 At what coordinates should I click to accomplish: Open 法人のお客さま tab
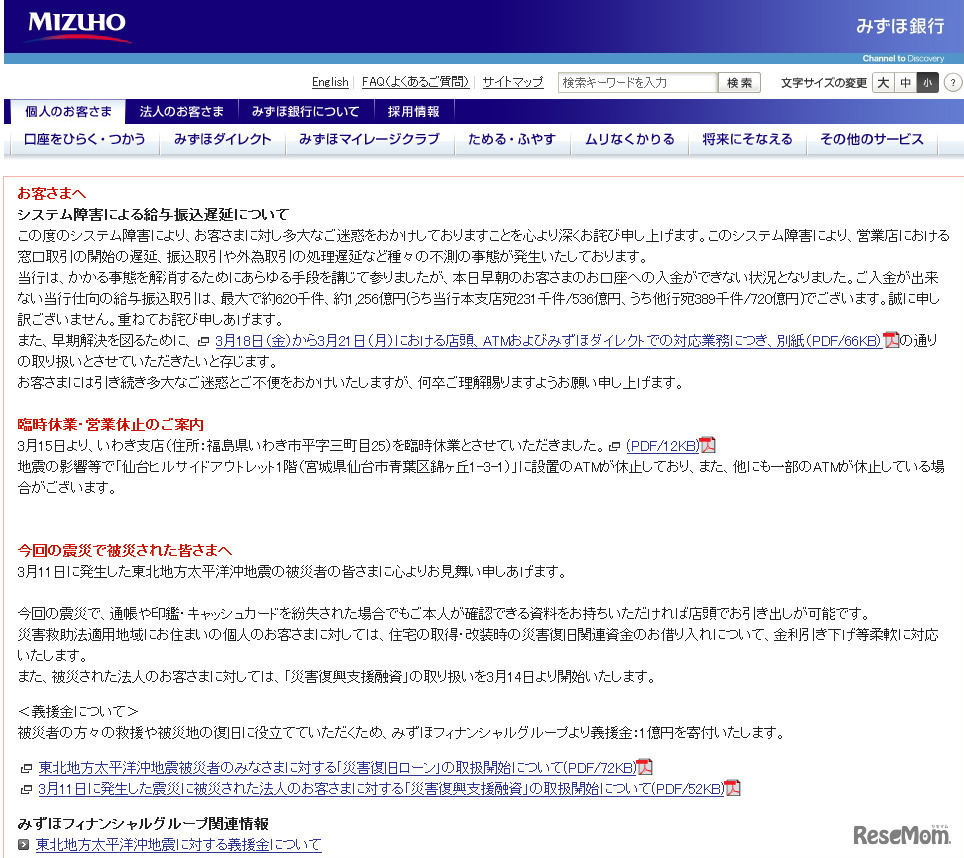tap(181, 111)
